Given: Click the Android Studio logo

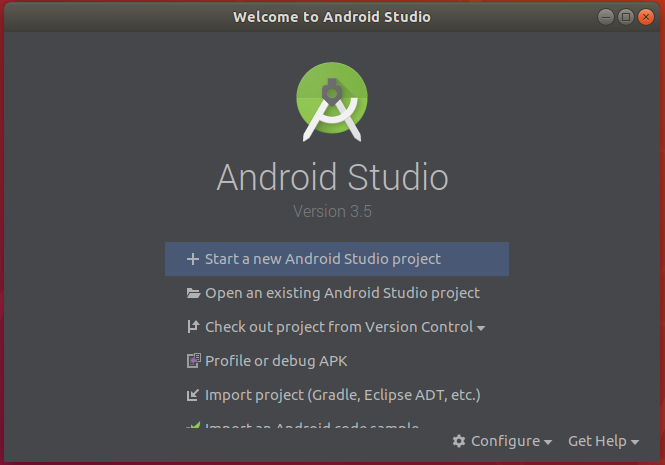Looking at the screenshot, I should pyautogui.click(x=332, y=102).
